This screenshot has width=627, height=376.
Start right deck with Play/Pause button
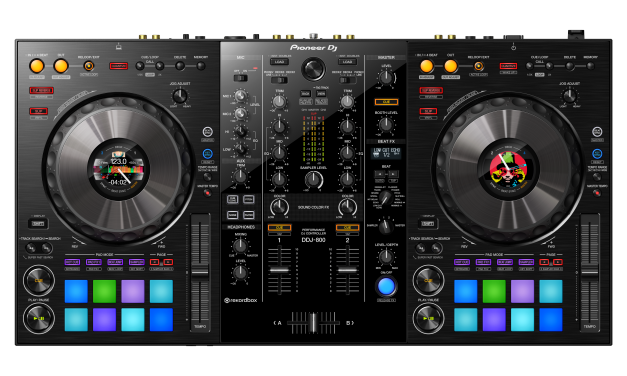(428, 318)
